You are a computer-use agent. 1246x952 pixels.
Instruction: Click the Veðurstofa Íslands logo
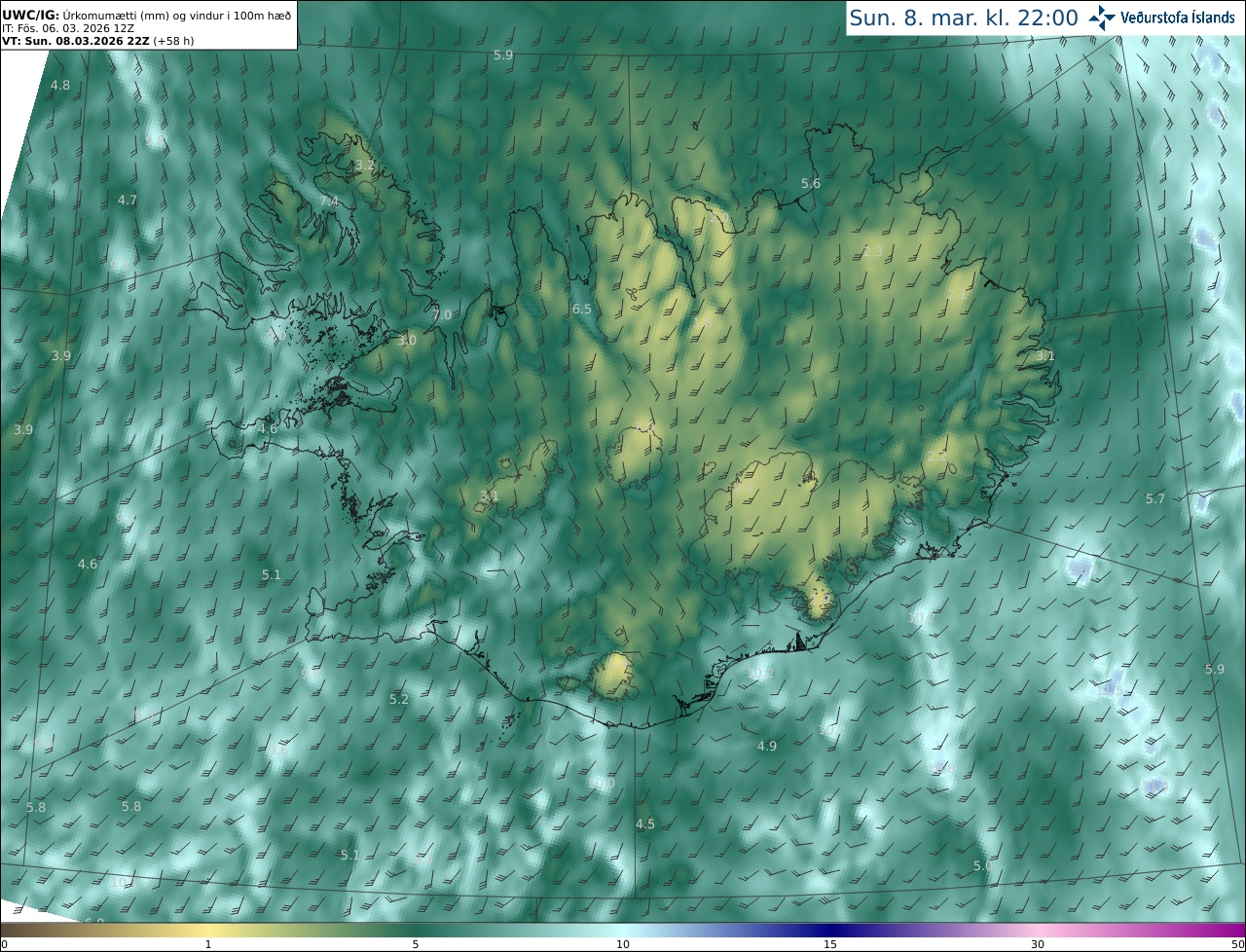(1161, 18)
